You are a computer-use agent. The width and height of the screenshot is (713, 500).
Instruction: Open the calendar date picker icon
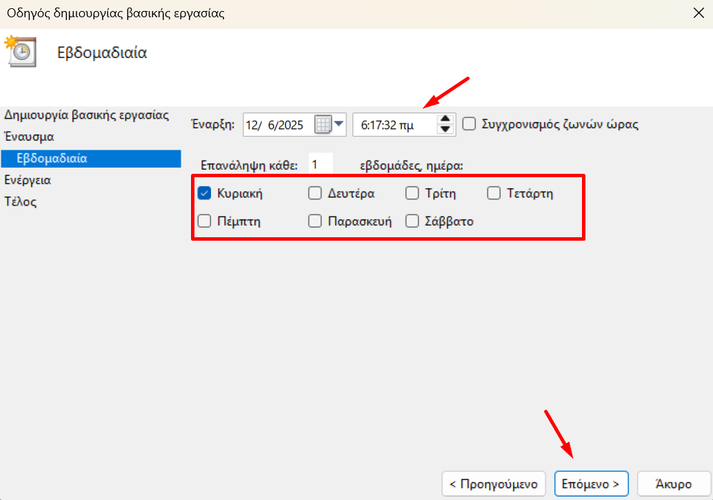323,124
